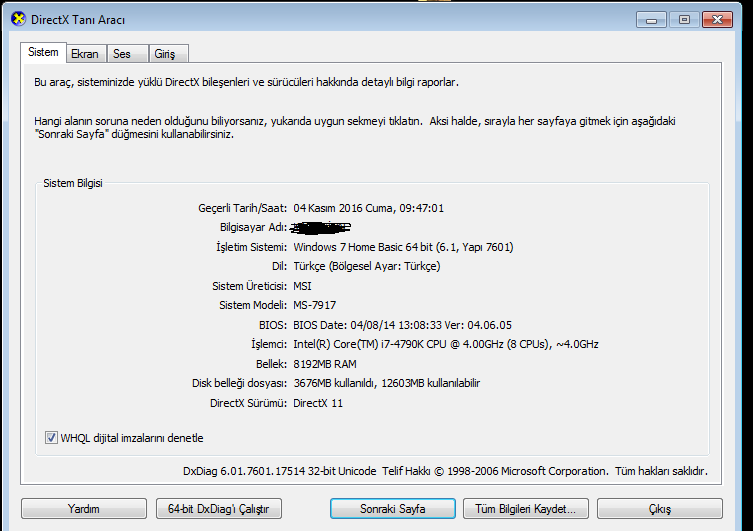Click the Bilgisayar Adı label
Viewport: 753px width, 531px height.
coord(253,228)
